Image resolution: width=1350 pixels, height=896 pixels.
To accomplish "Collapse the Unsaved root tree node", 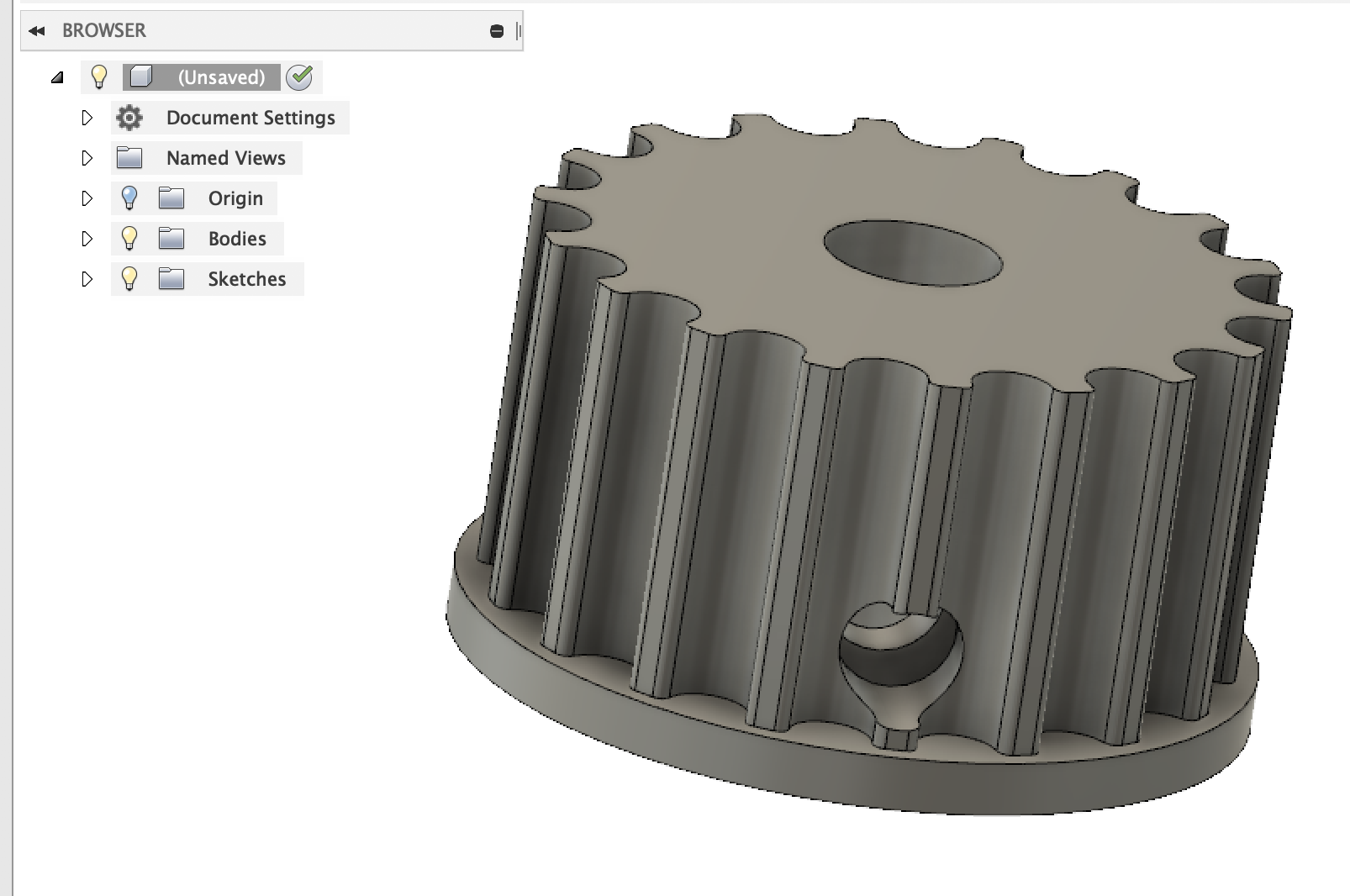I will click(x=57, y=77).
